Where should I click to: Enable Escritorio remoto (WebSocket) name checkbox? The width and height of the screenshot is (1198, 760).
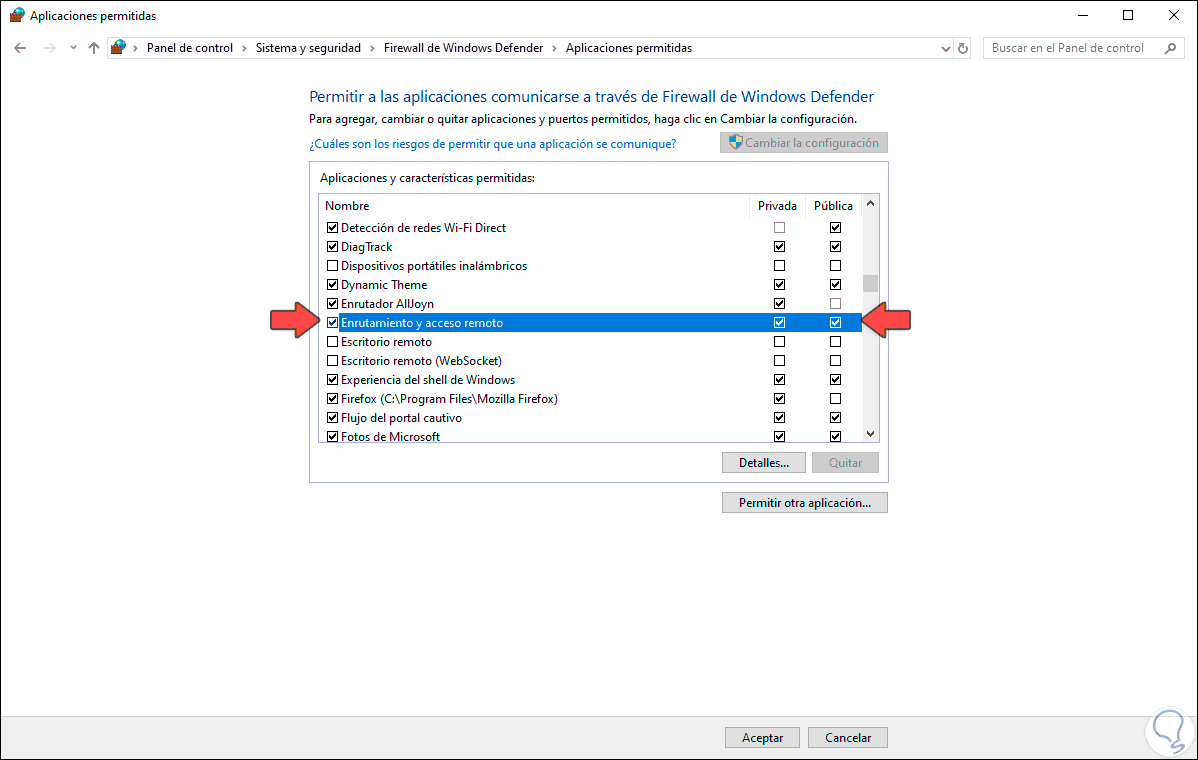pos(332,361)
